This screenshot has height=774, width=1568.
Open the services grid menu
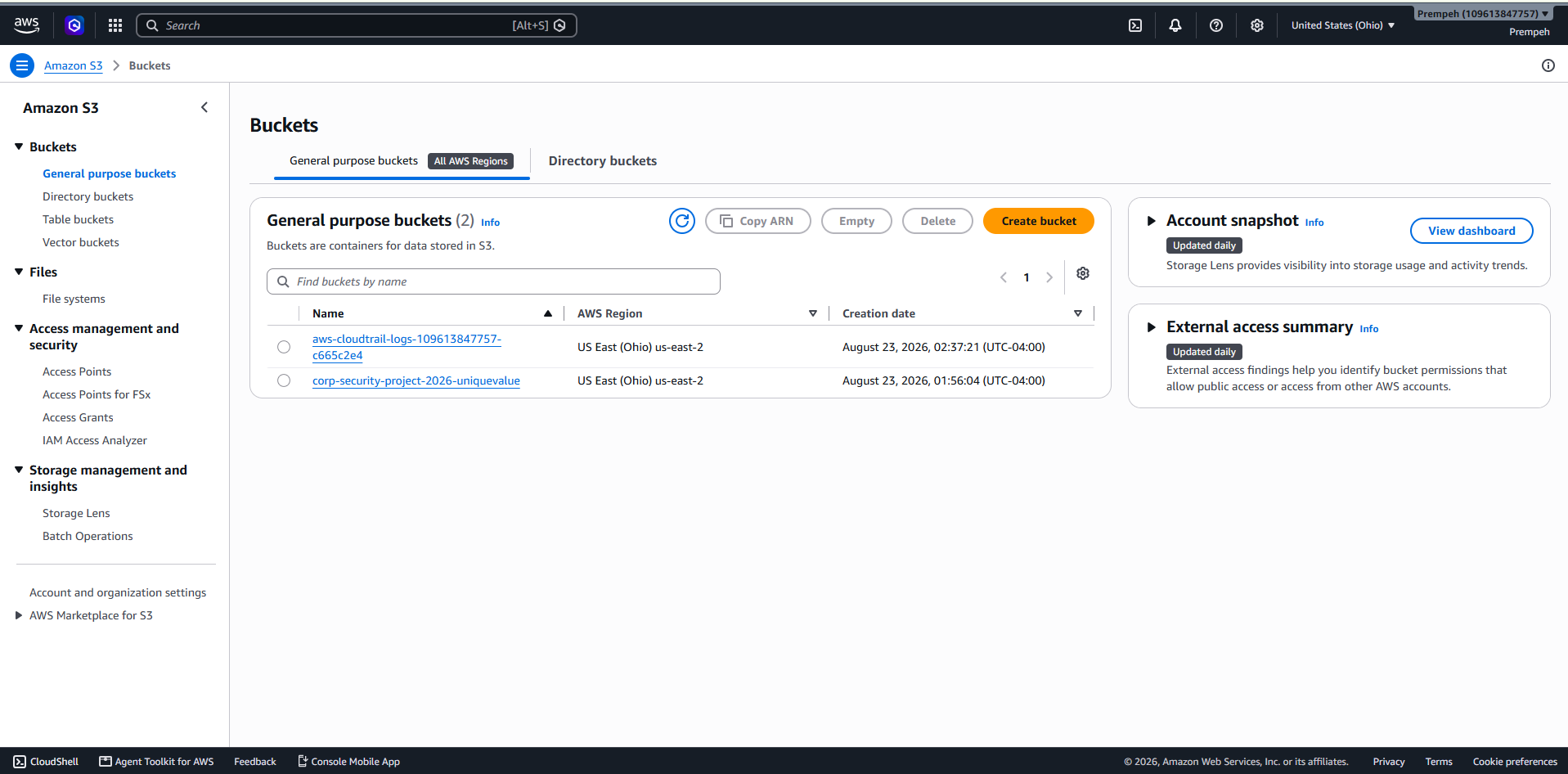pos(115,25)
